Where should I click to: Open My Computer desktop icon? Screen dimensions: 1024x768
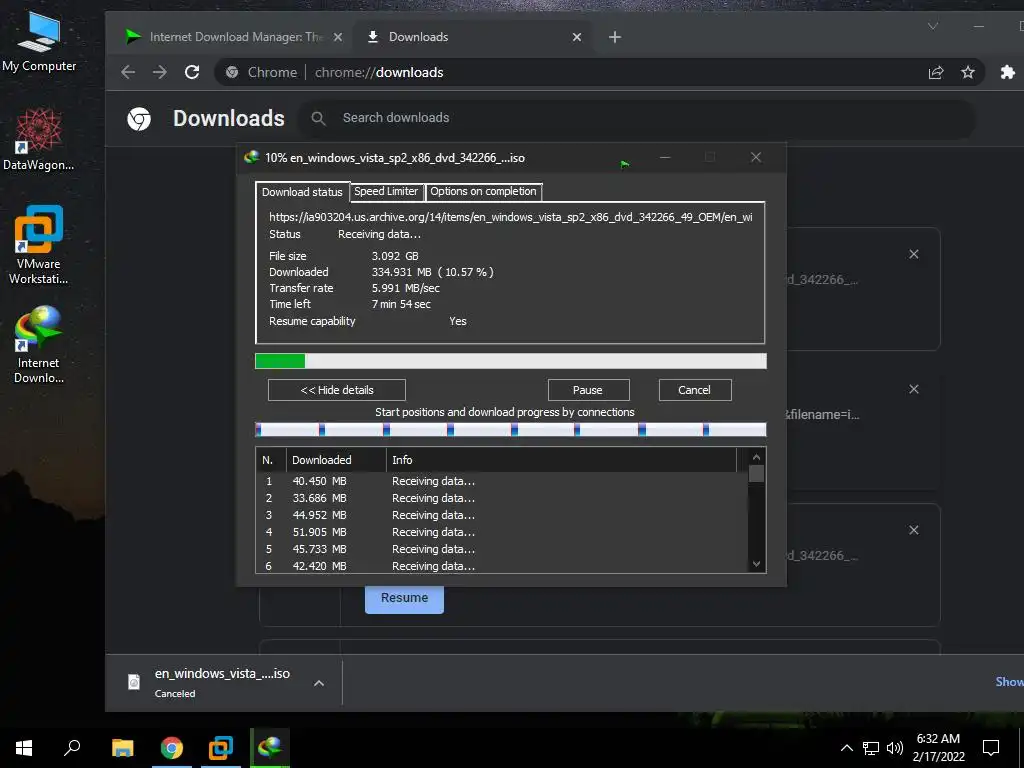[39, 40]
